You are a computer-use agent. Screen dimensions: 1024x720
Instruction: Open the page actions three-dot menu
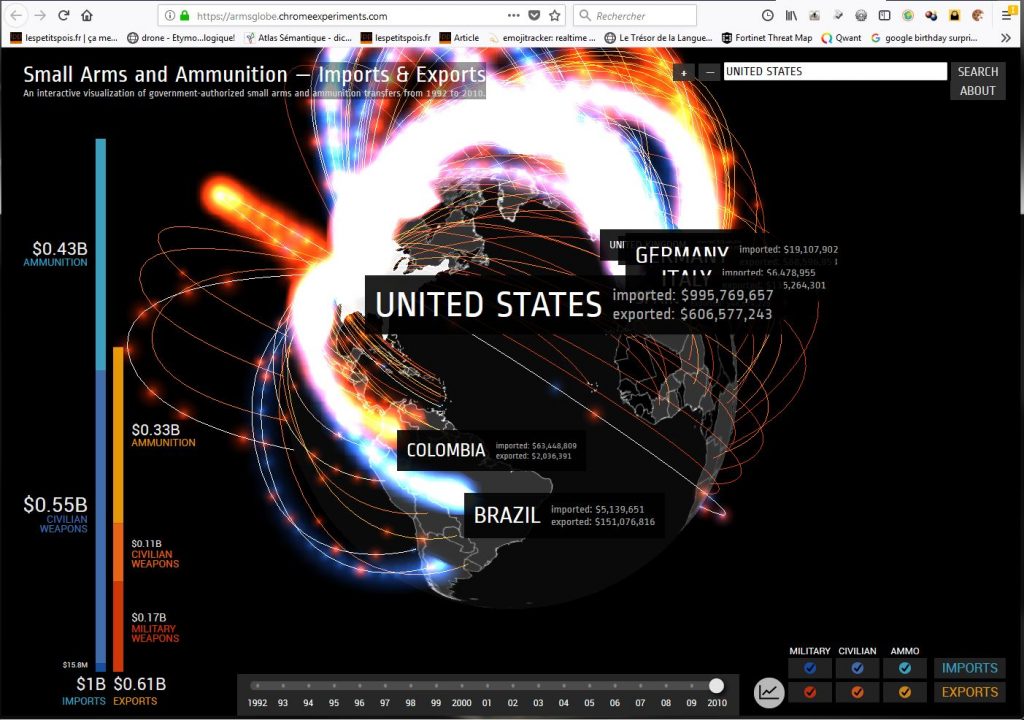[513, 15]
